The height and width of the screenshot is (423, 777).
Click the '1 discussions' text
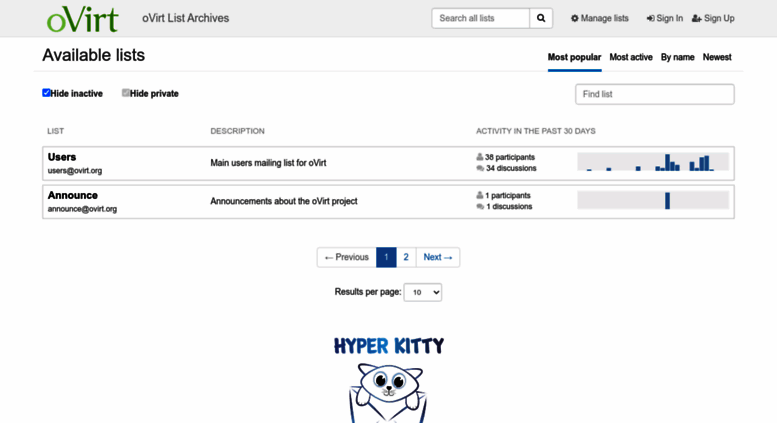click(509, 207)
